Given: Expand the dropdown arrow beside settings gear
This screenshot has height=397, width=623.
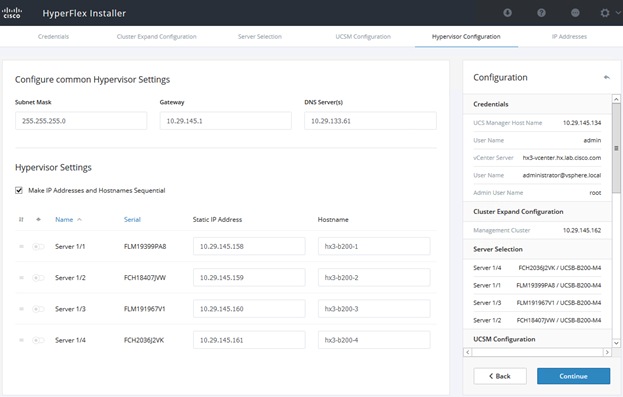Looking at the screenshot, I should pos(618,13).
